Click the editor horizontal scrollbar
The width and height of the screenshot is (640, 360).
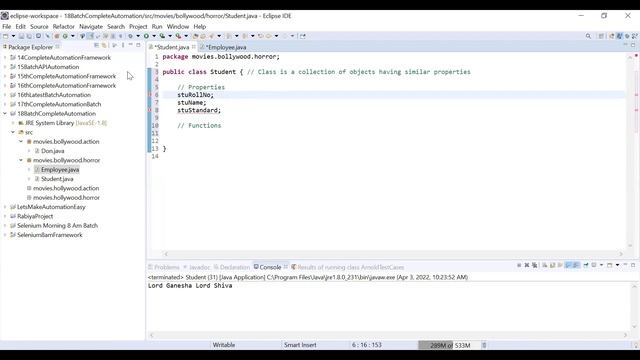pos(393,254)
